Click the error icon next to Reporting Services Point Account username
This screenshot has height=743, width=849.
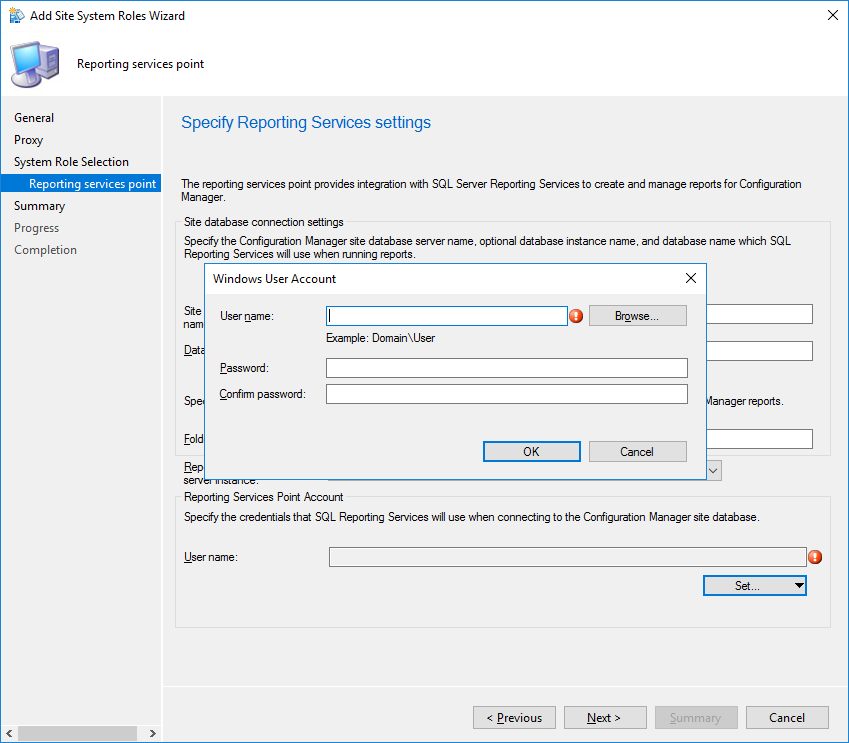[x=815, y=557]
